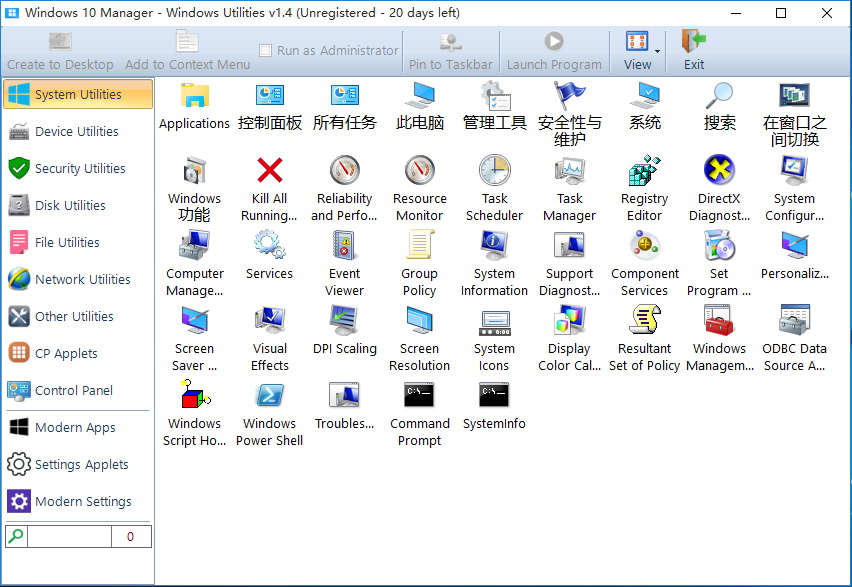852x587 pixels.
Task: Open Support Diagnostic icon
Action: [x=569, y=245]
